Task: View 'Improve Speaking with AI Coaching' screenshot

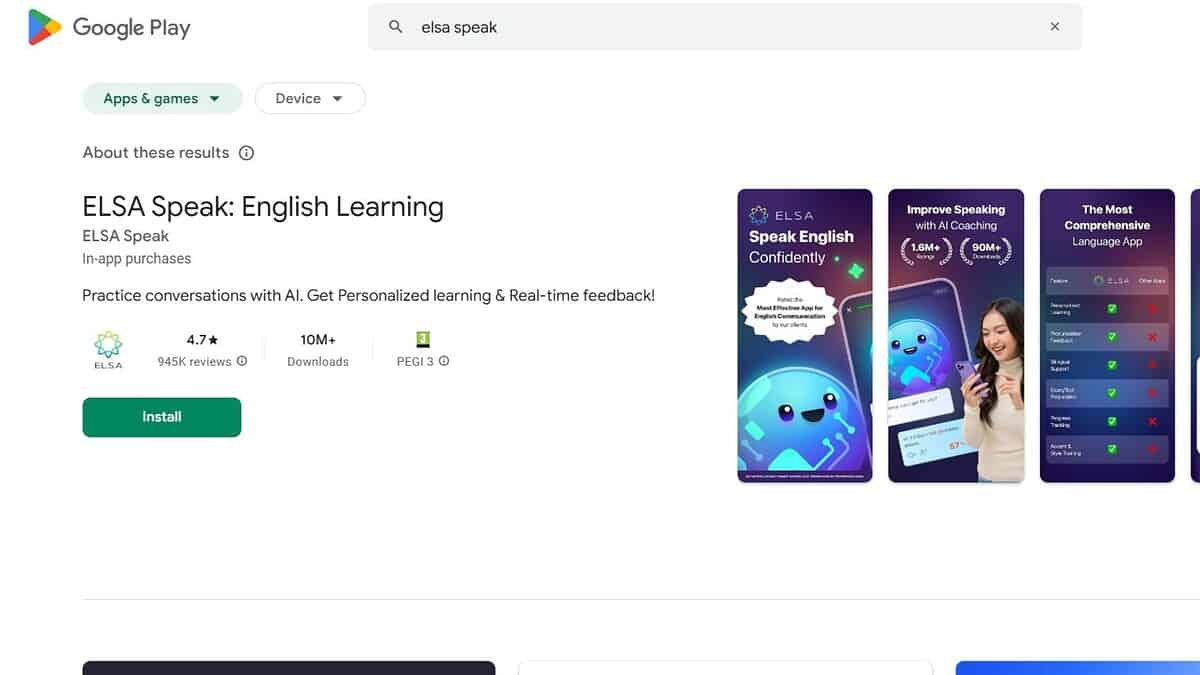Action: 955,335
